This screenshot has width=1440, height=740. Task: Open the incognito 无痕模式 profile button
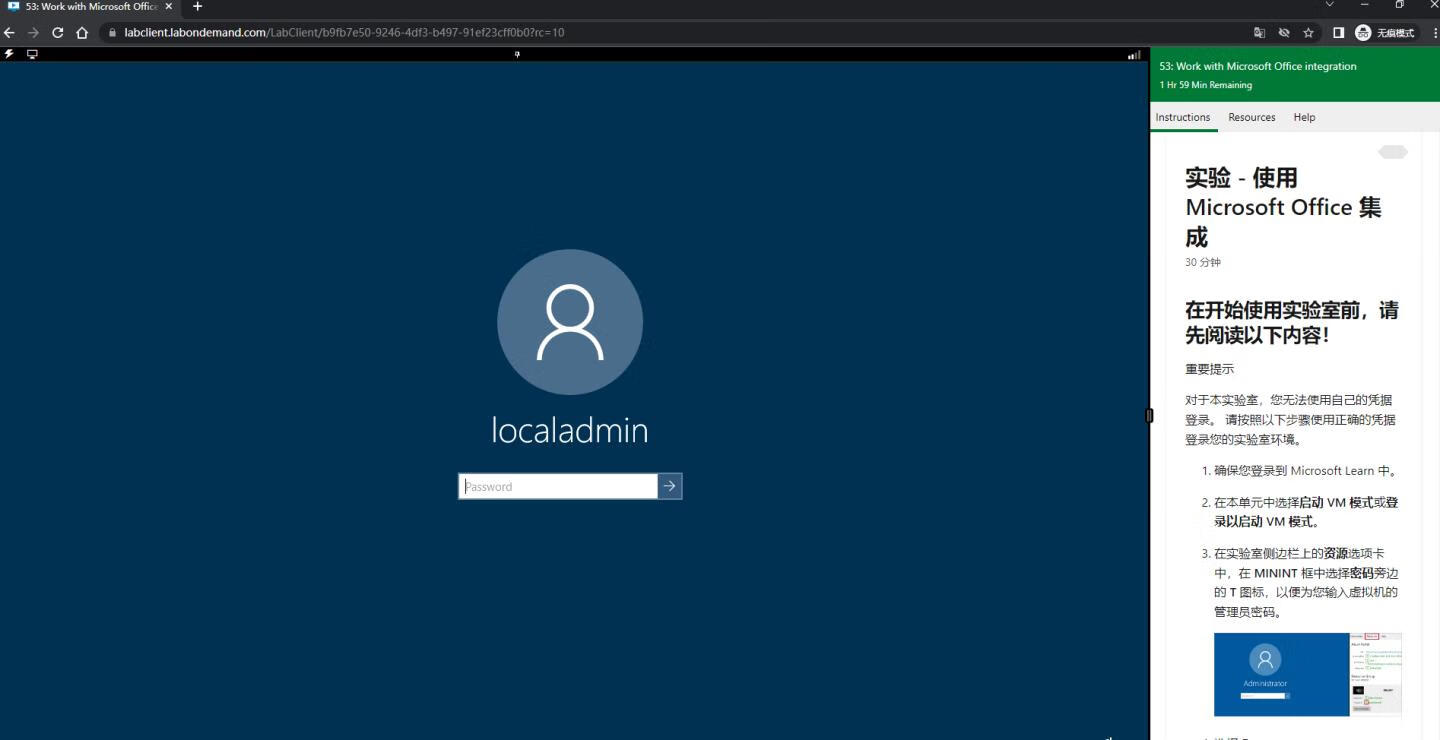[1385, 33]
